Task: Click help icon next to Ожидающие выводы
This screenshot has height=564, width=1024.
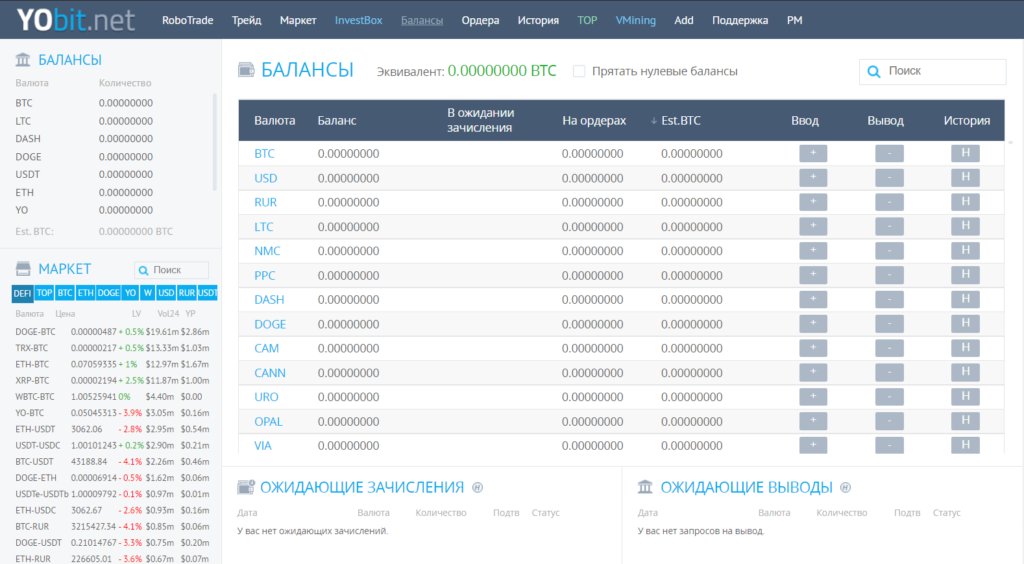Action: [845, 488]
